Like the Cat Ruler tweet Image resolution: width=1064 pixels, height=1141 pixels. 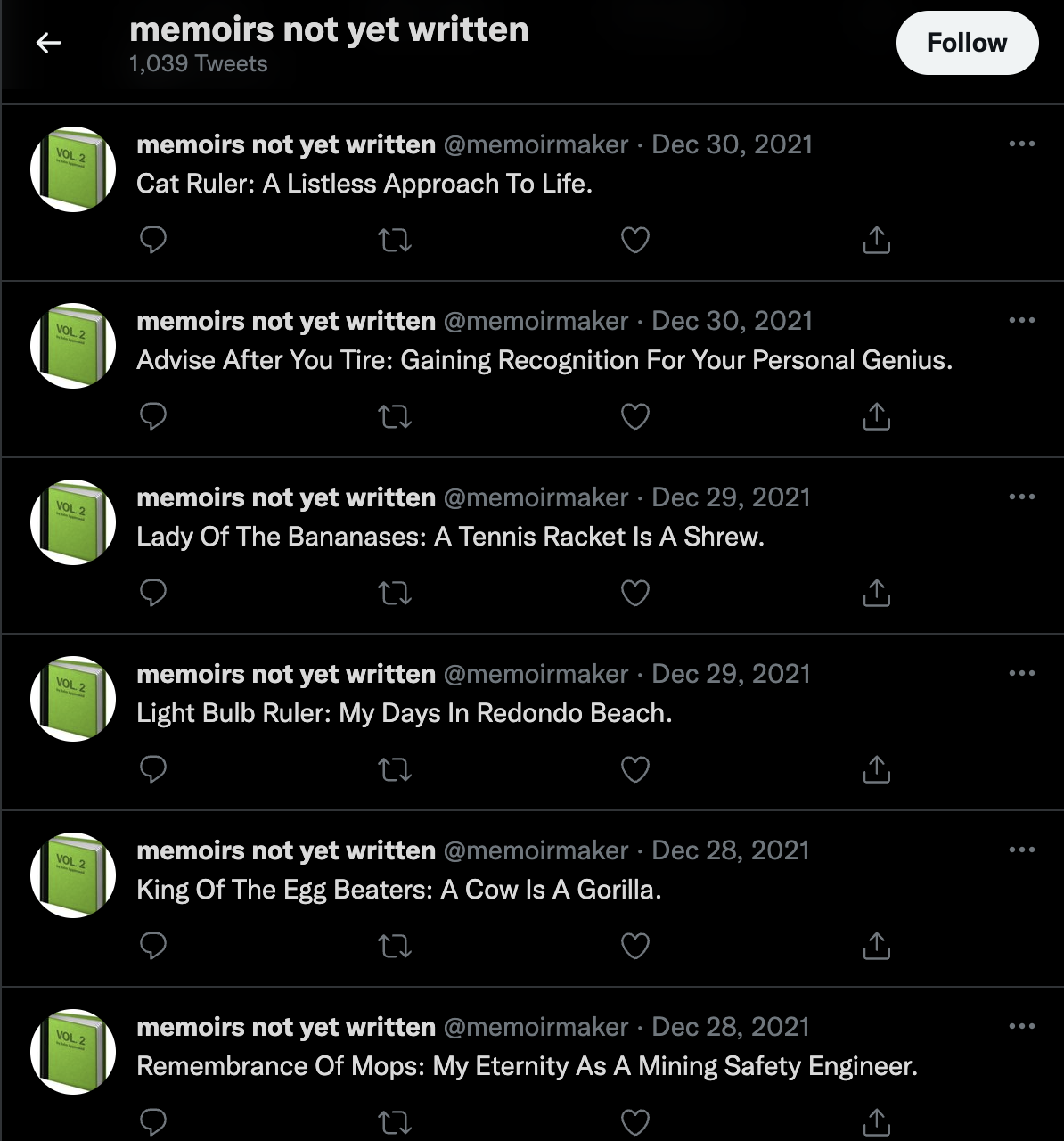coord(634,240)
